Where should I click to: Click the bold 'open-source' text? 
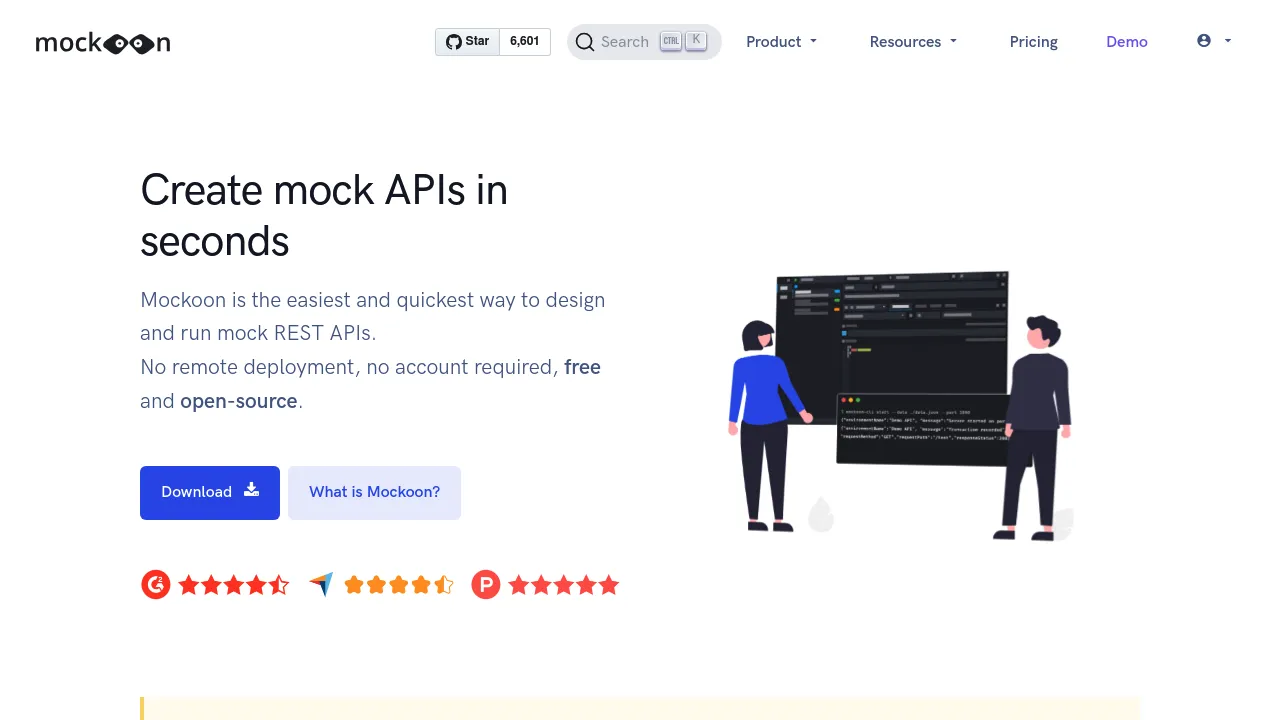pyautogui.click(x=239, y=401)
